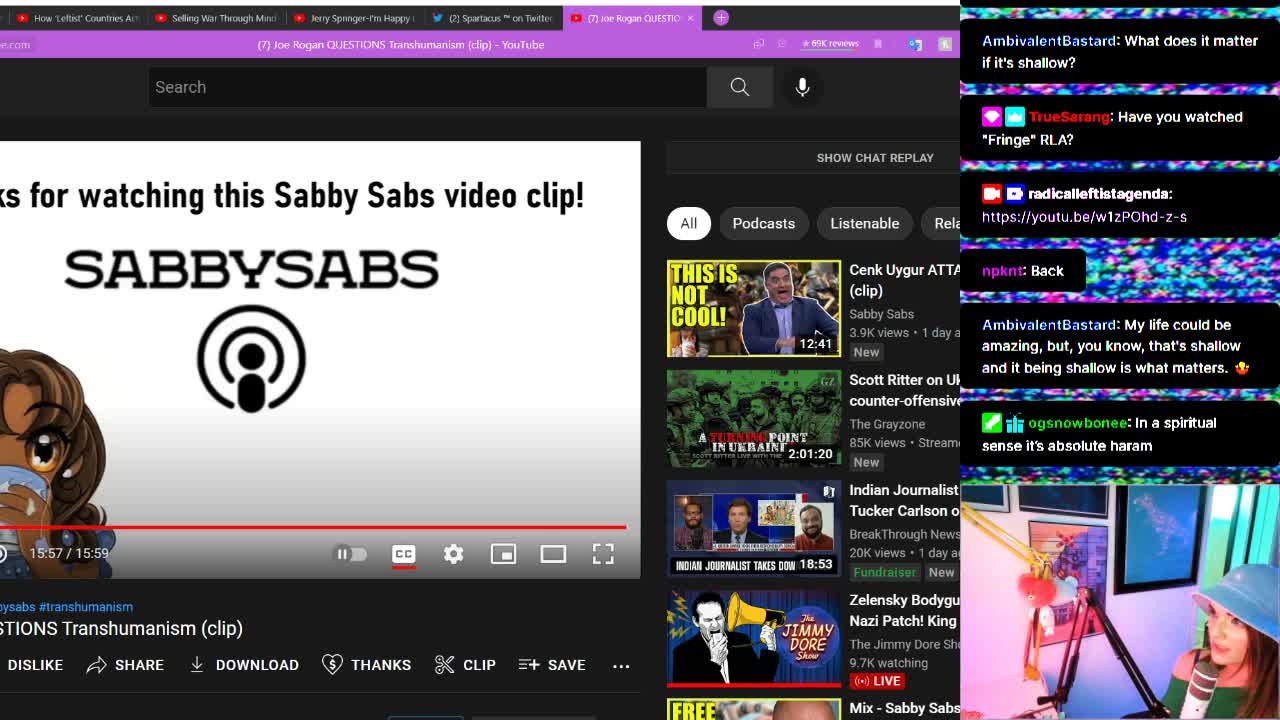Enter fullscreen on the video player
Viewport: 1280px width, 720px height.
click(x=603, y=554)
